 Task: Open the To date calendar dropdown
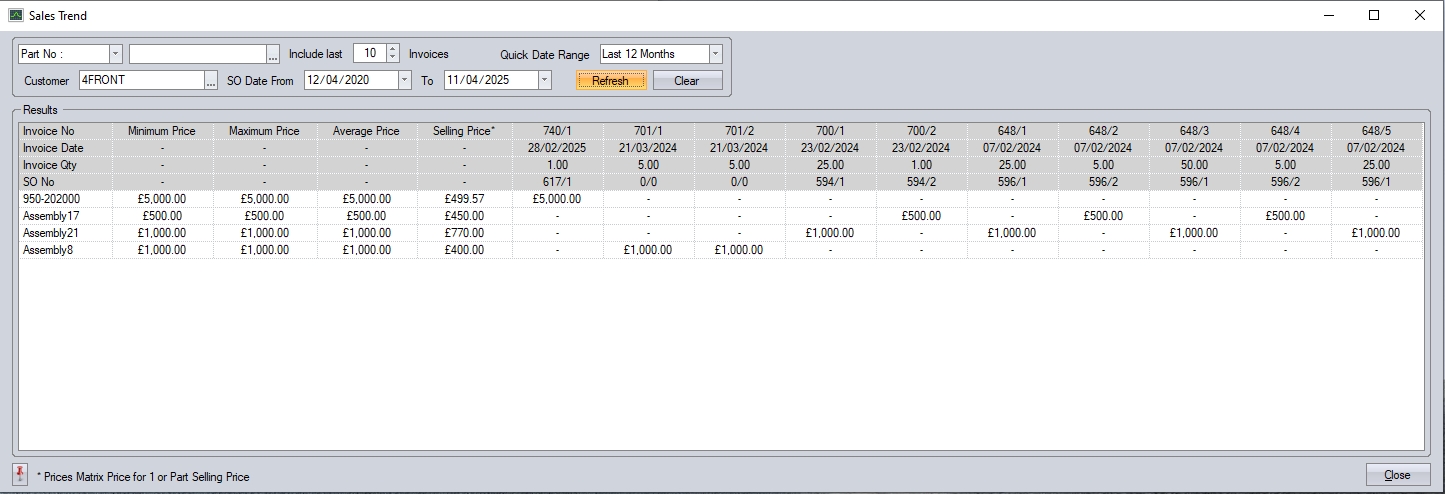[x=544, y=81]
